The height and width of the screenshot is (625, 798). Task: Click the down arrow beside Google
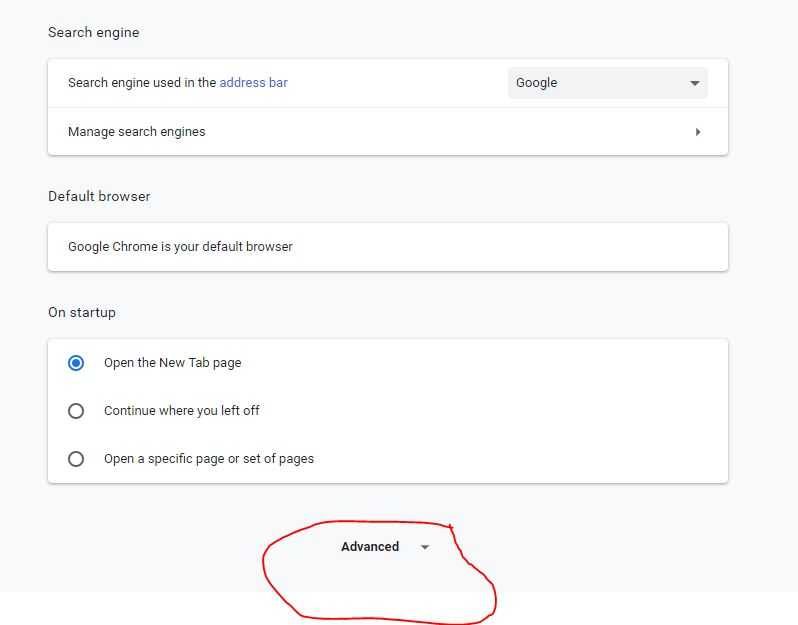pos(695,83)
